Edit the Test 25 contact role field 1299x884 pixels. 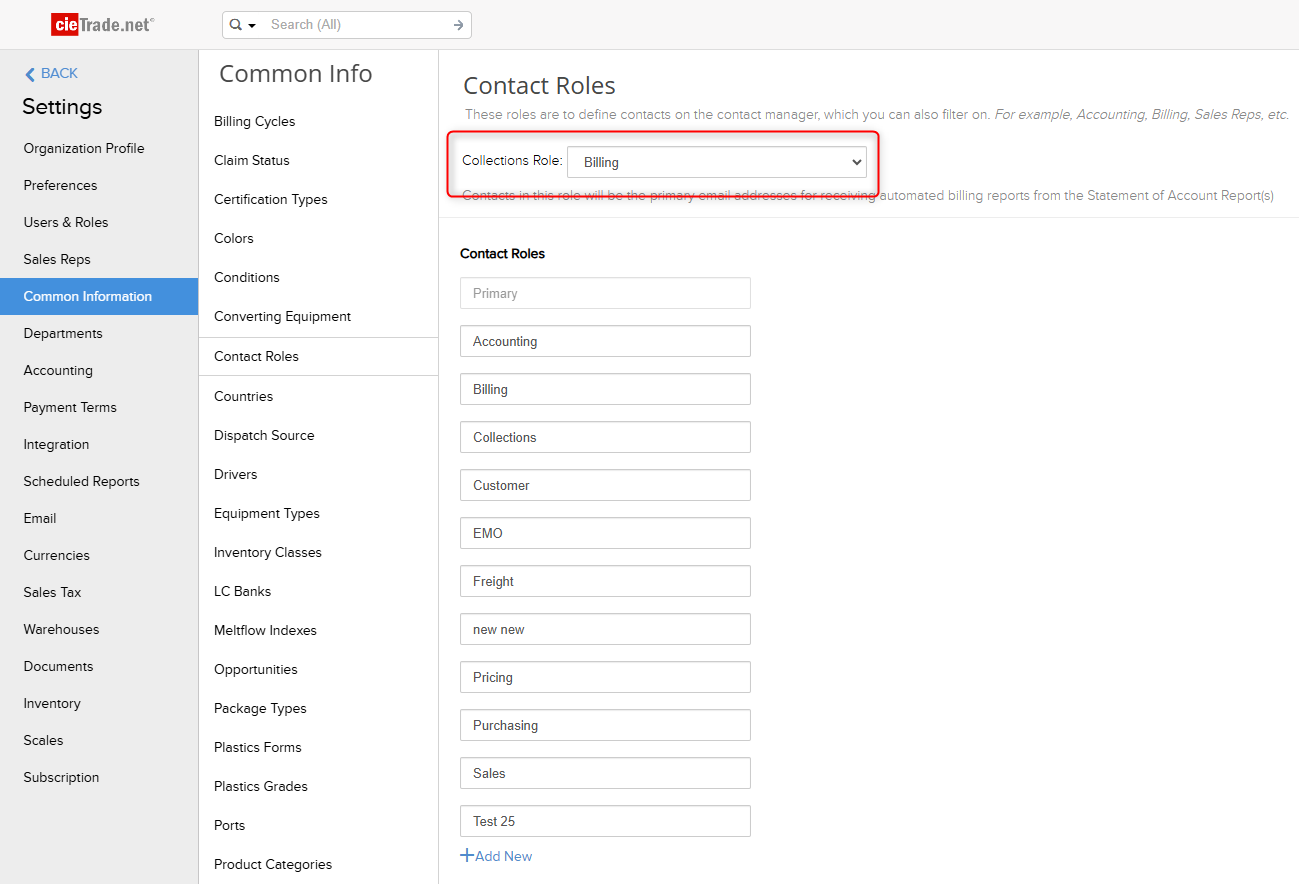coord(605,821)
